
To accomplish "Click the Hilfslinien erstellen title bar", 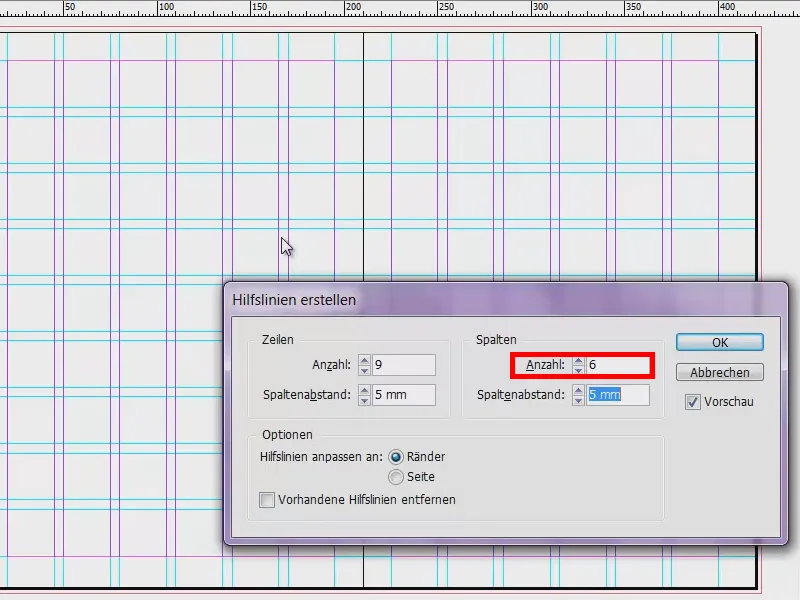I will tap(505, 299).
